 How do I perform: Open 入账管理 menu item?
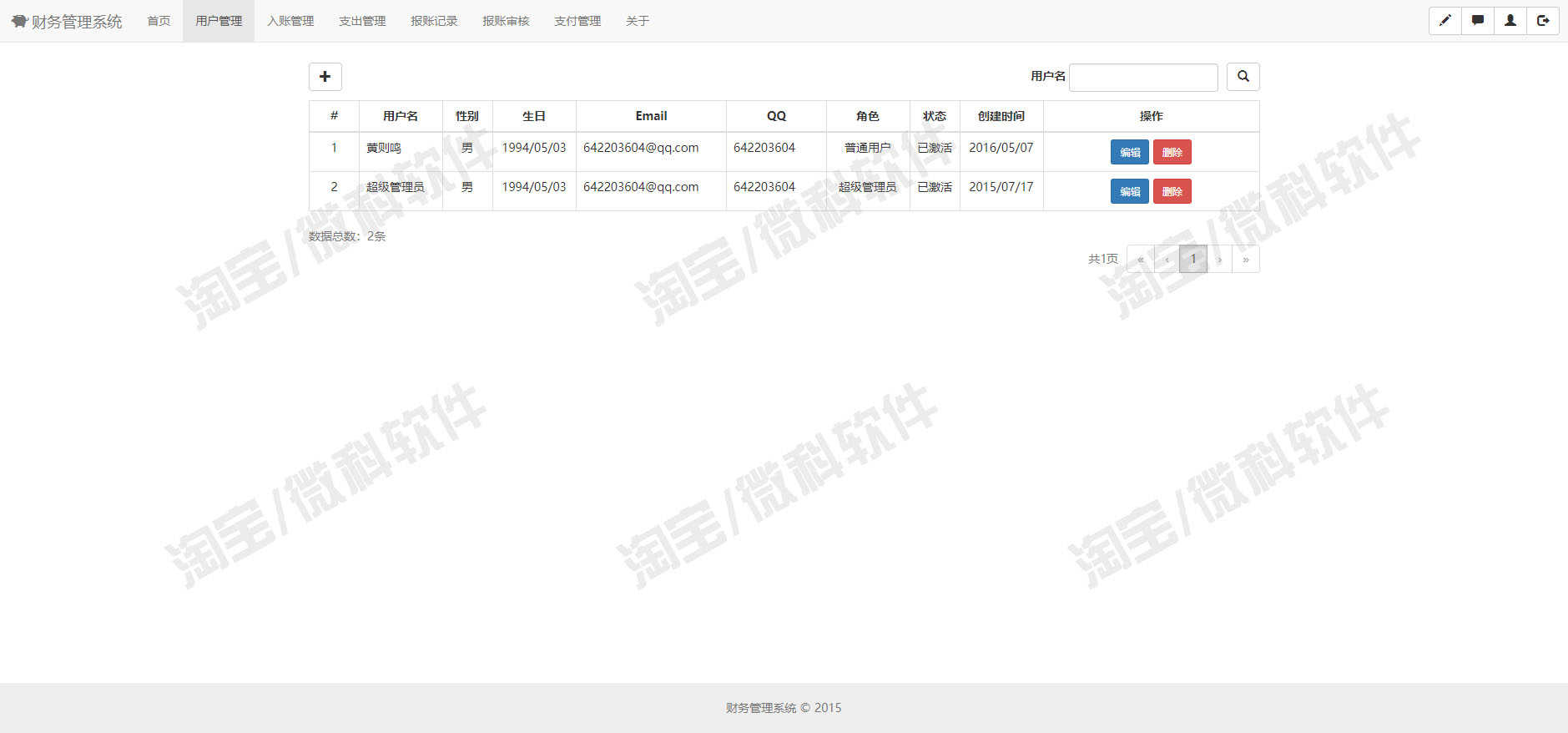[290, 21]
